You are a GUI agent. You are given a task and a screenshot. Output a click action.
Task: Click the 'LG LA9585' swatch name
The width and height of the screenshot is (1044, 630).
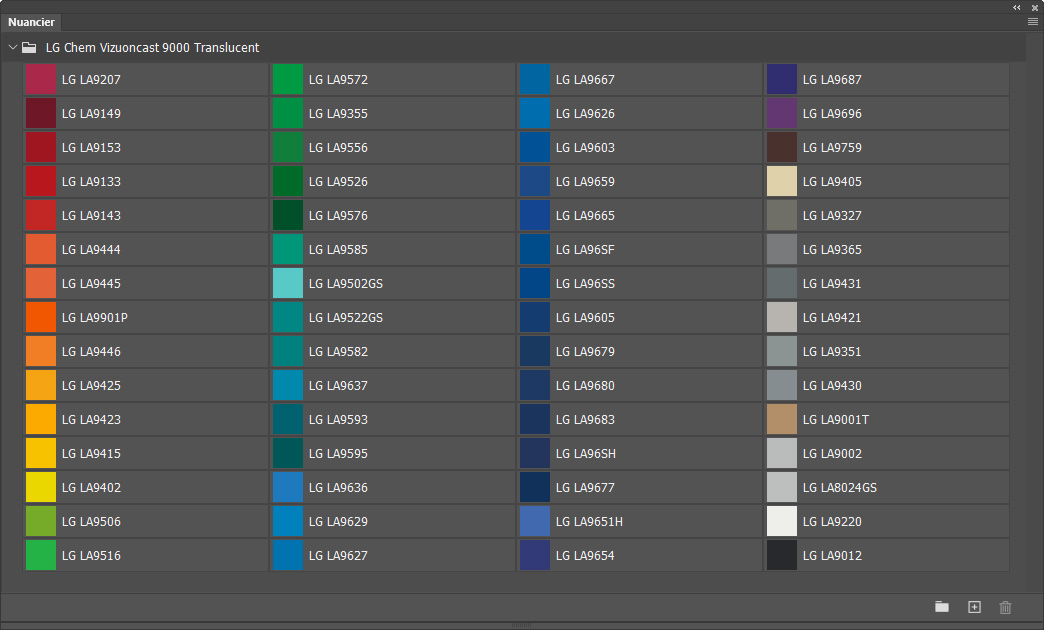pos(338,250)
